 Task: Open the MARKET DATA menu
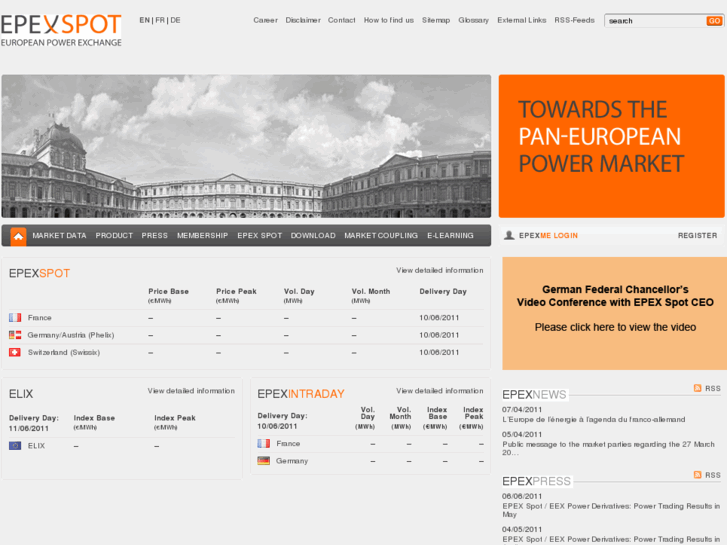pyautogui.click(x=59, y=236)
